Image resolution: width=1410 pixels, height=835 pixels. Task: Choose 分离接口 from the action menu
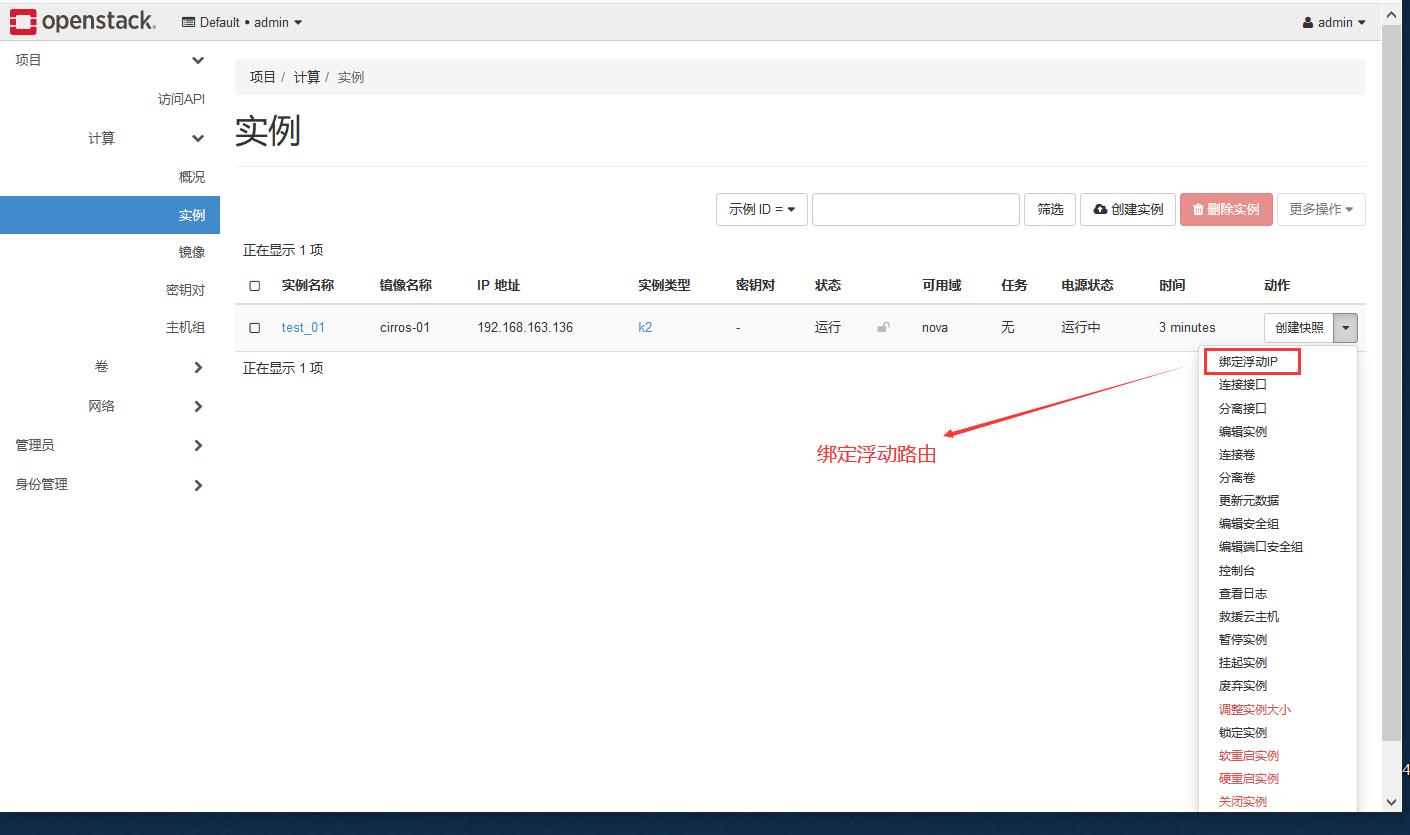point(1243,408)
